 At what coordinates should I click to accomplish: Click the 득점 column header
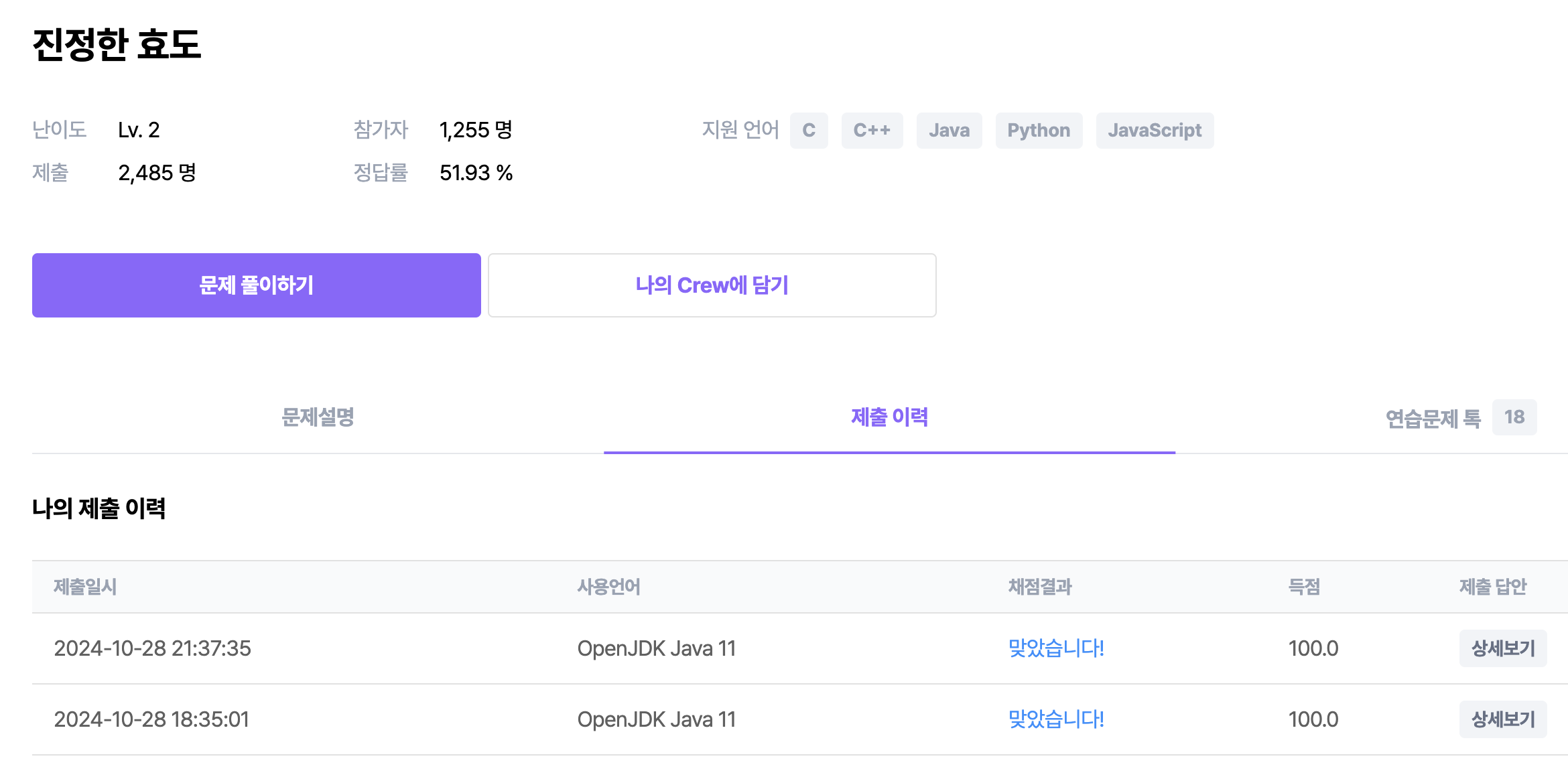1304,587
